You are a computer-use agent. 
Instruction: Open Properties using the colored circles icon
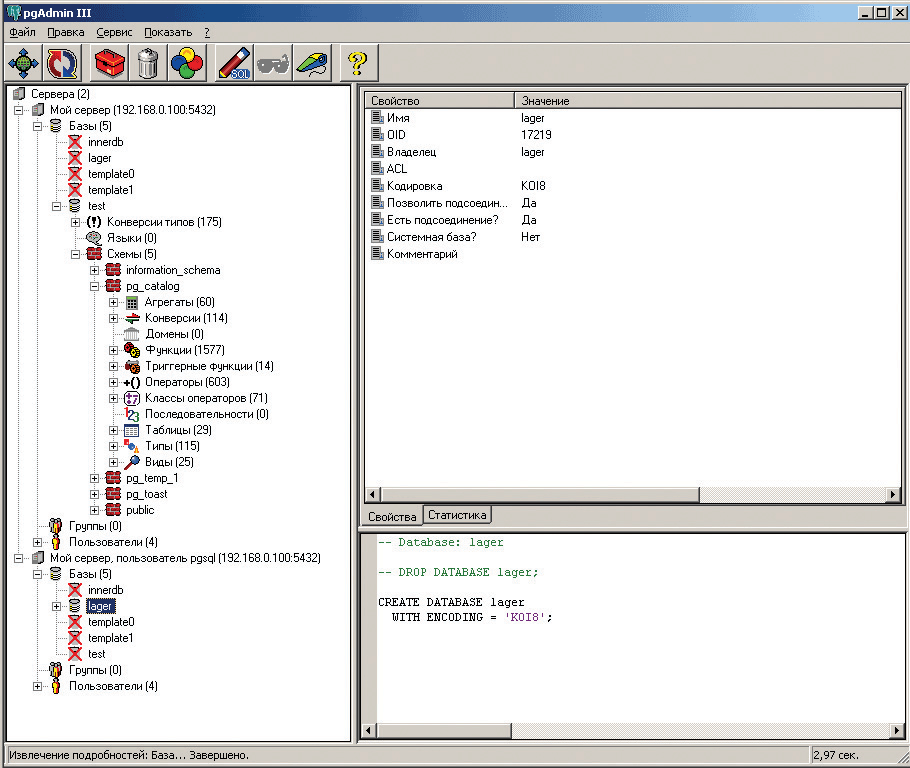point(187,63)
